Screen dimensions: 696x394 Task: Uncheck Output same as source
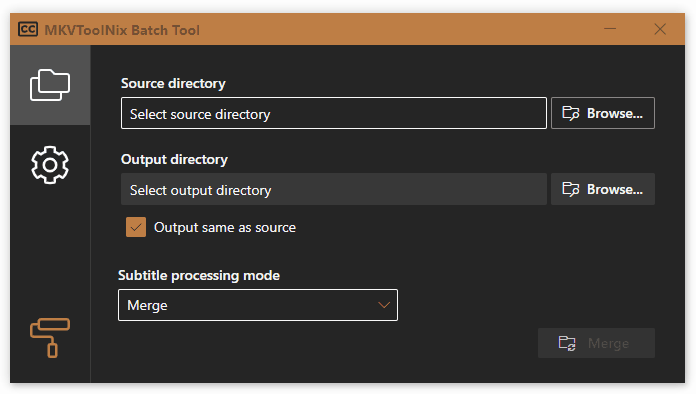coord(136,227)
